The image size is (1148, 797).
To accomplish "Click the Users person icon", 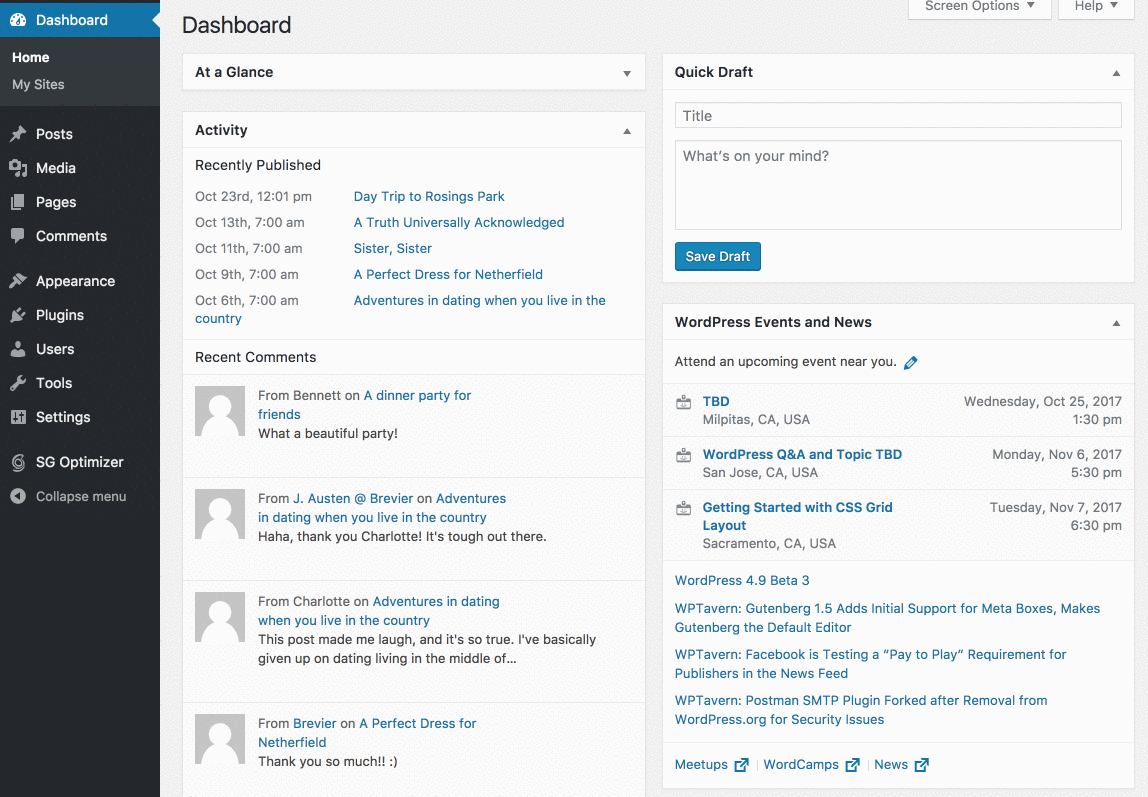I will pyautogui.click(x=18, y=349).
